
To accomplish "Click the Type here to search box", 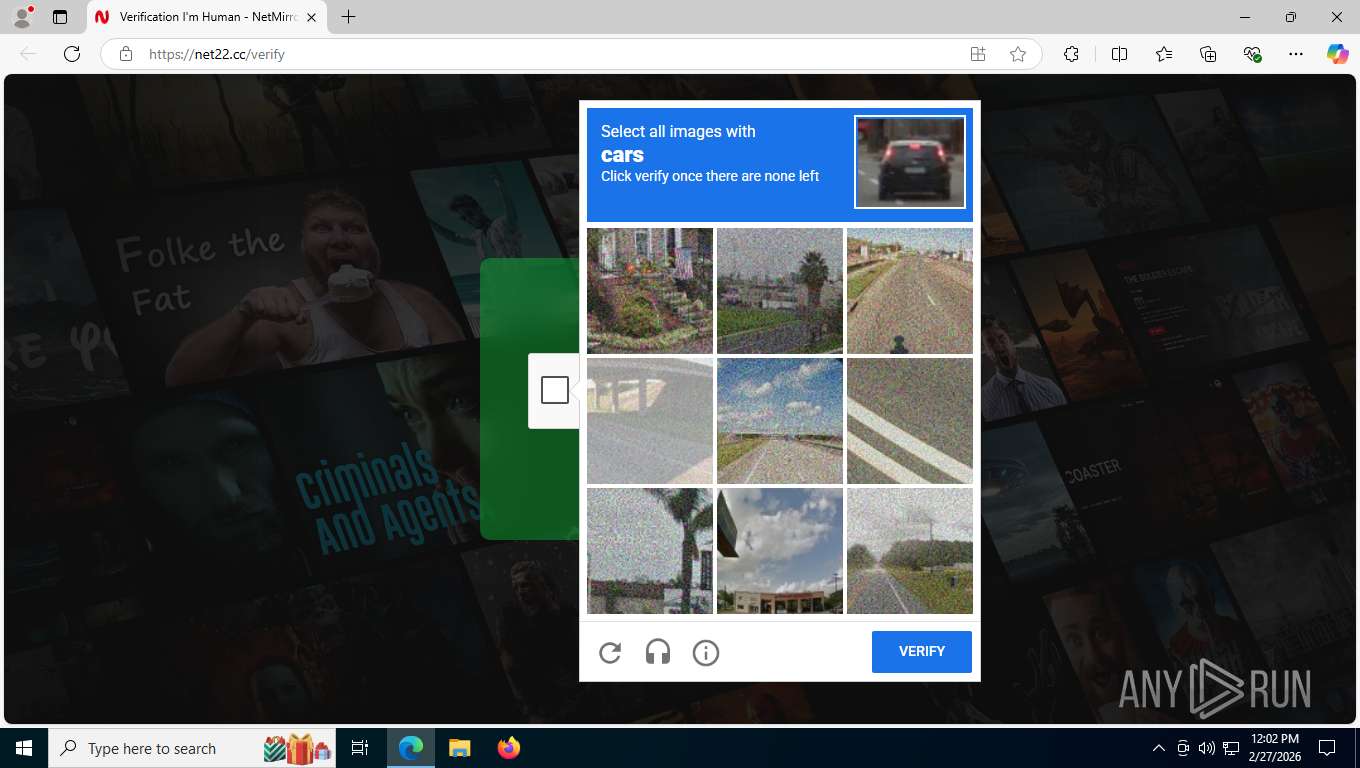I will coord(193,748).
